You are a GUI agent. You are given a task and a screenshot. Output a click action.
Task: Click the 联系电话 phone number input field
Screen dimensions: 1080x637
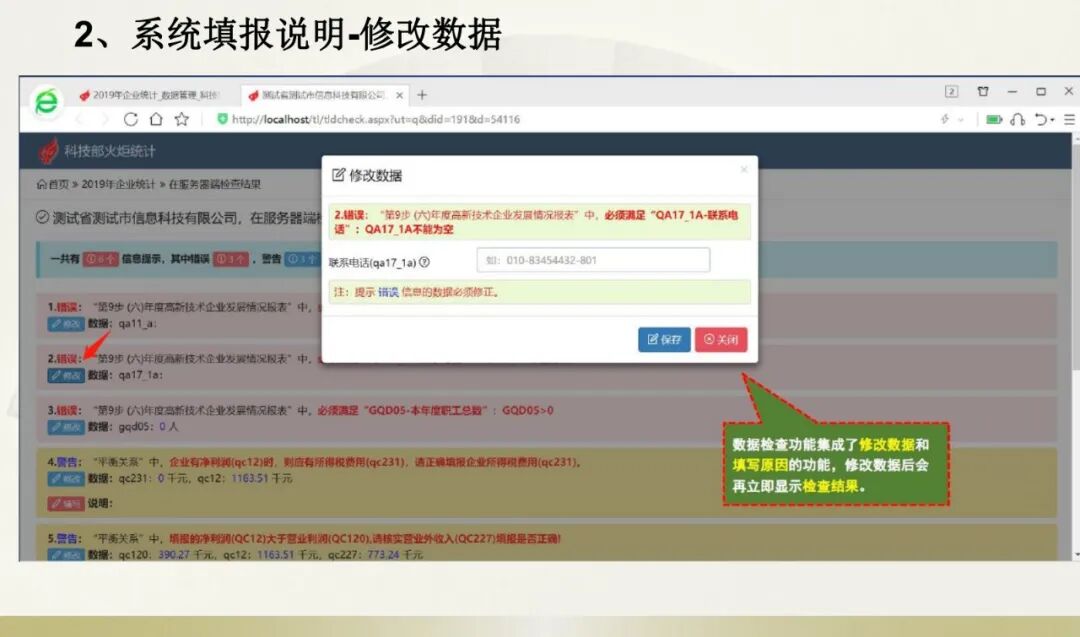pyautogui.click(x=593, y=260)
